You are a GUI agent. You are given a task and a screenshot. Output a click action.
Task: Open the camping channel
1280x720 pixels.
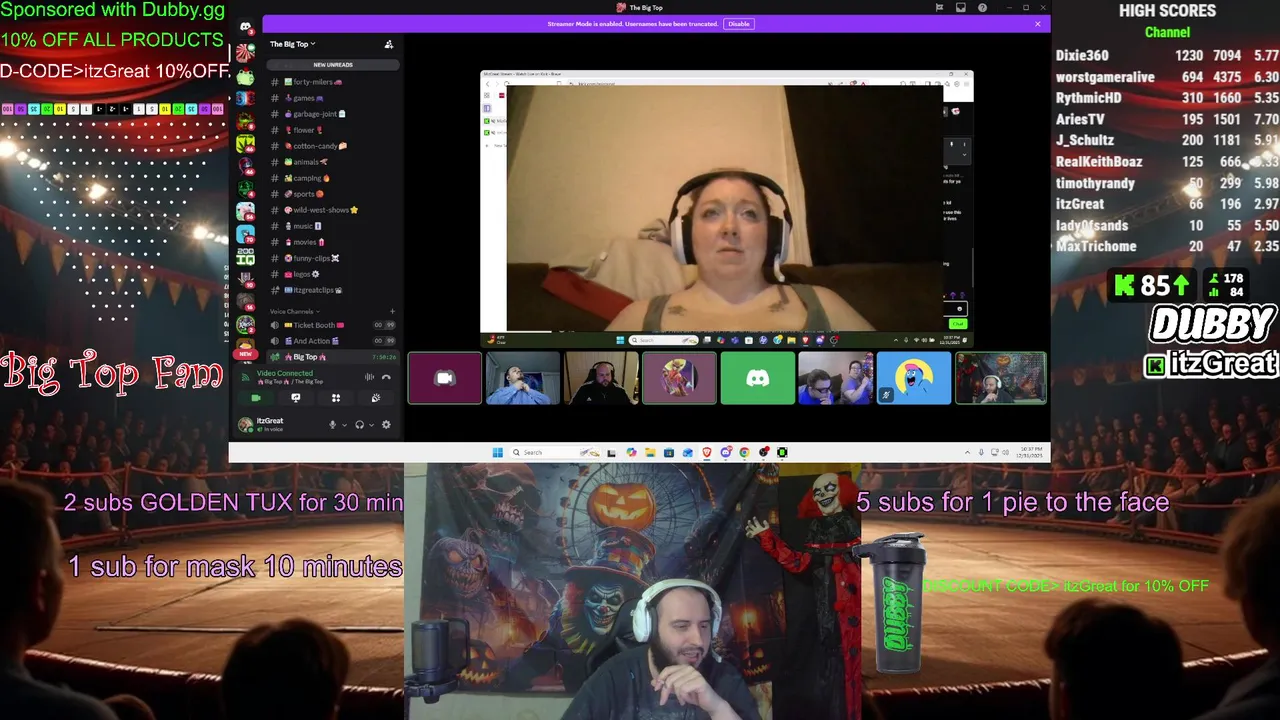pos(333,178)
